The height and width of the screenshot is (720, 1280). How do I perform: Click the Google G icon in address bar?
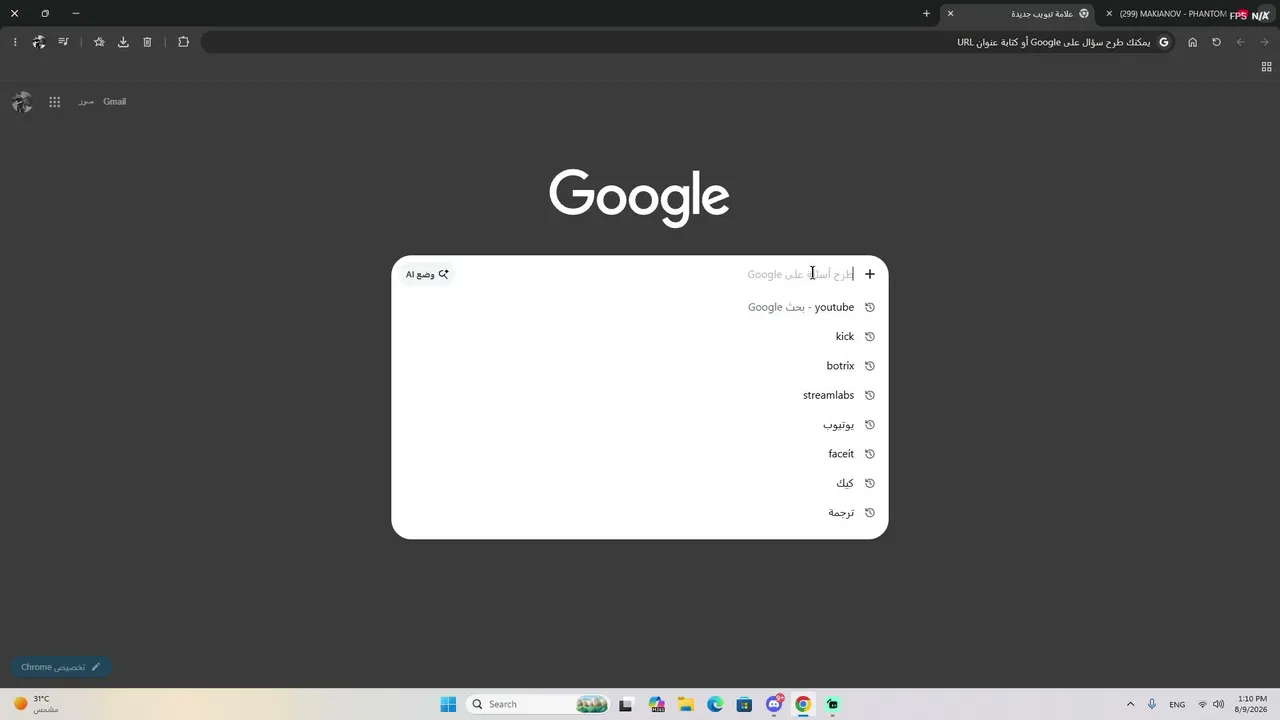point(1164,42)
